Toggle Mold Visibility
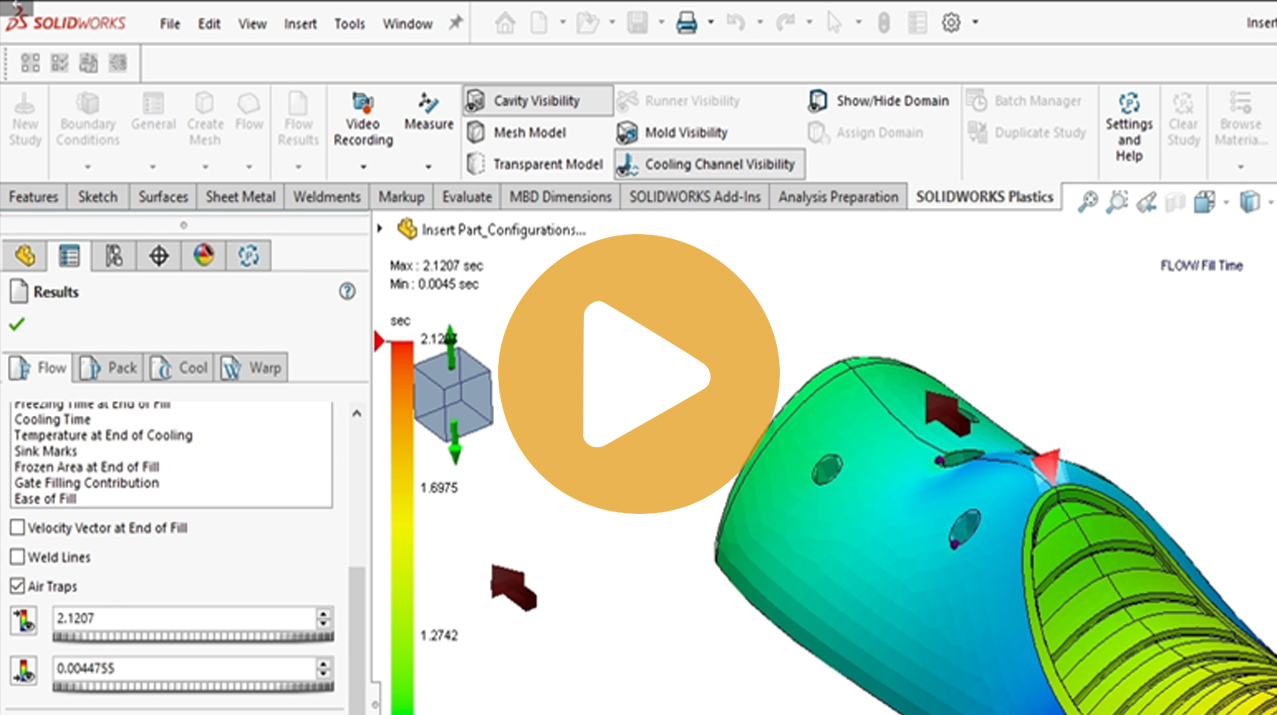 click(x=627, y=132)
